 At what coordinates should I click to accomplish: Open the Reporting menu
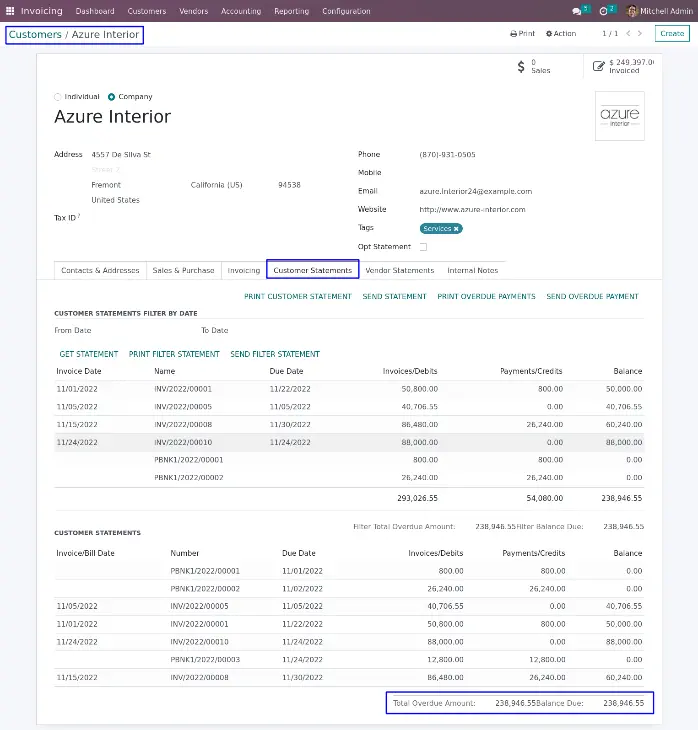291,11
